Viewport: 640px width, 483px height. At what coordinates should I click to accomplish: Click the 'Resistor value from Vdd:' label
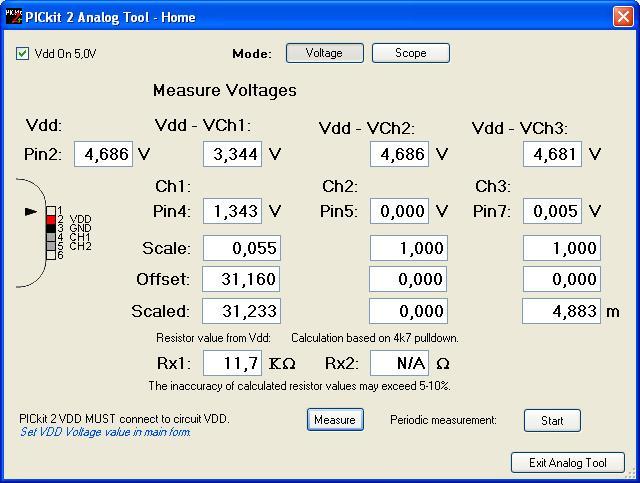(213, 338)
